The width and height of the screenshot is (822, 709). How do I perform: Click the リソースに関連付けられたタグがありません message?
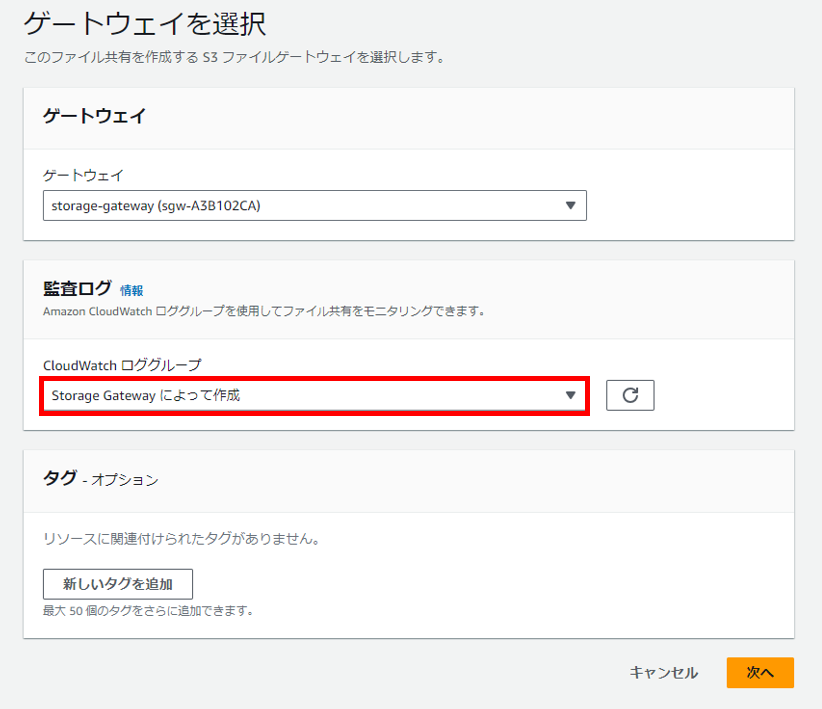pos(181,539)
